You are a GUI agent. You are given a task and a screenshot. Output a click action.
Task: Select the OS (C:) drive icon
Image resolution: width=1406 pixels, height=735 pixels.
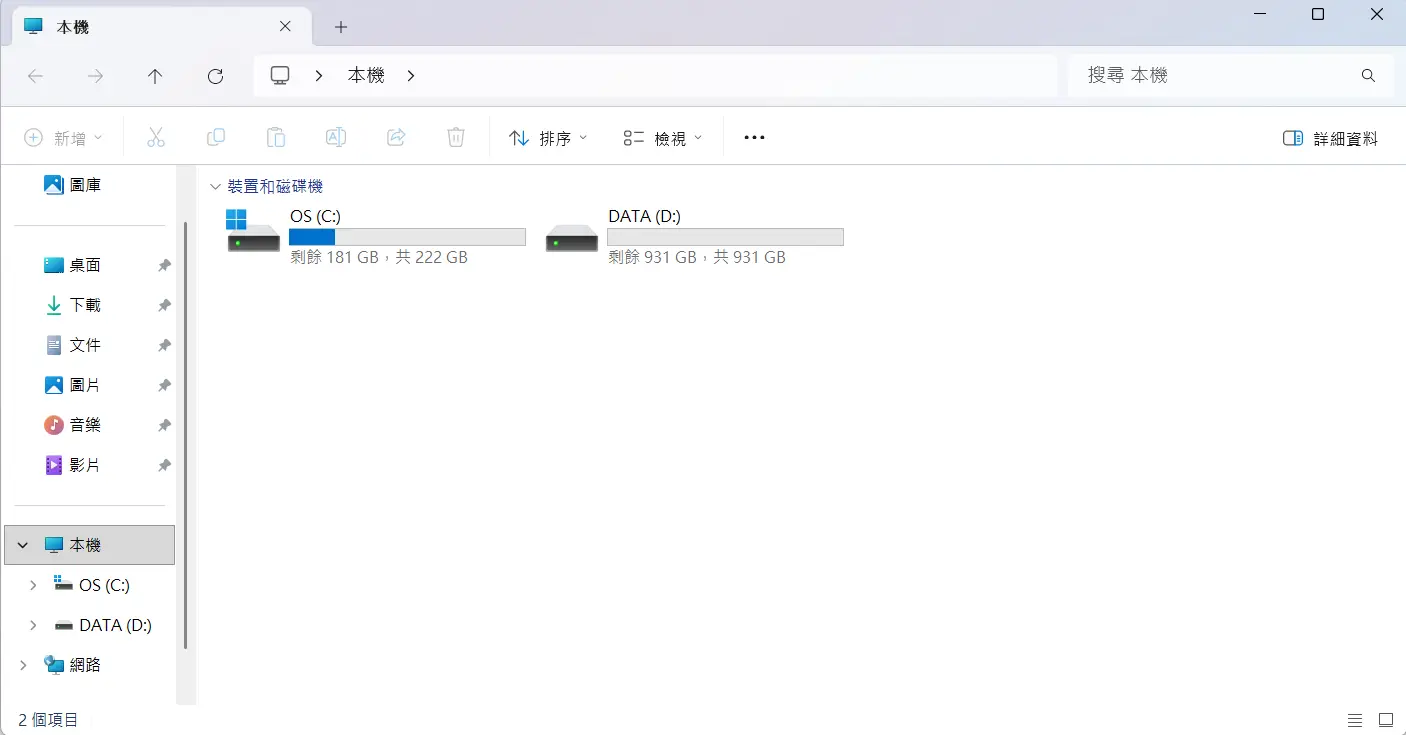pyautogui.click(x=253, y=232)
